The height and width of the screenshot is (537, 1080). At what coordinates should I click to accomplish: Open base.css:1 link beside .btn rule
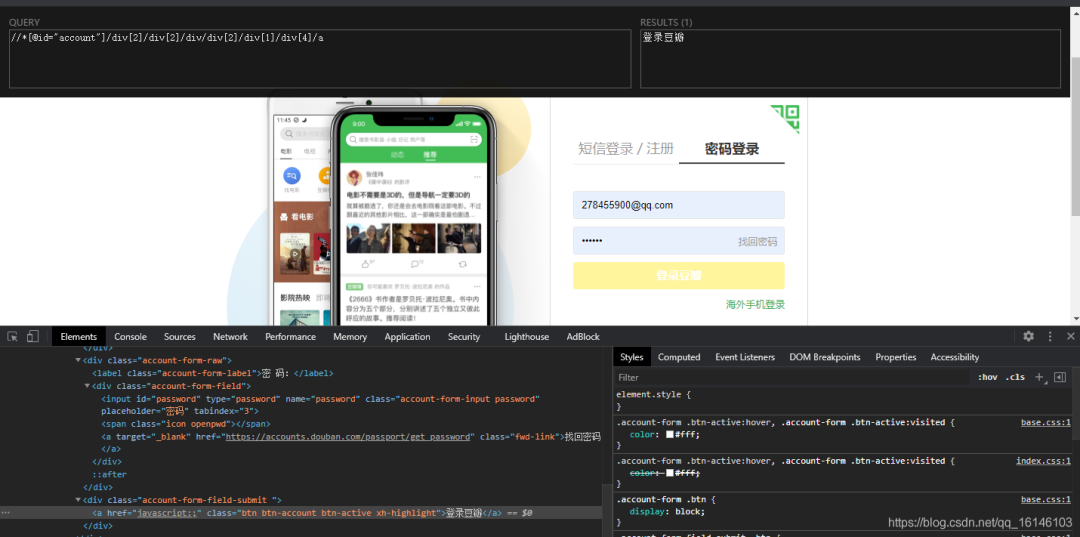1046,499
